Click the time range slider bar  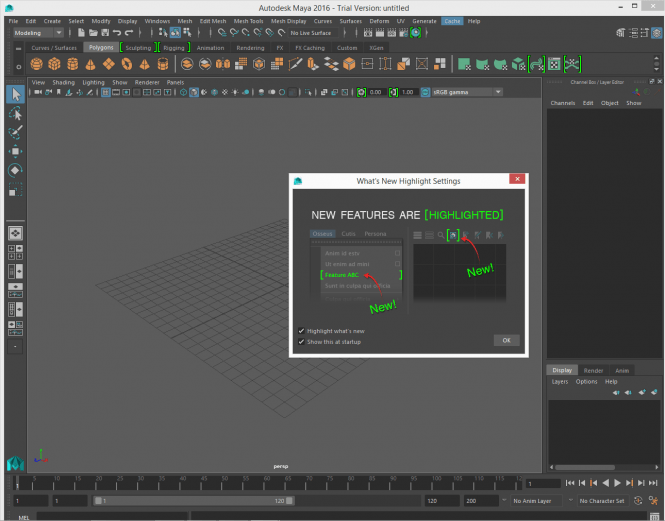coord(193,501)
